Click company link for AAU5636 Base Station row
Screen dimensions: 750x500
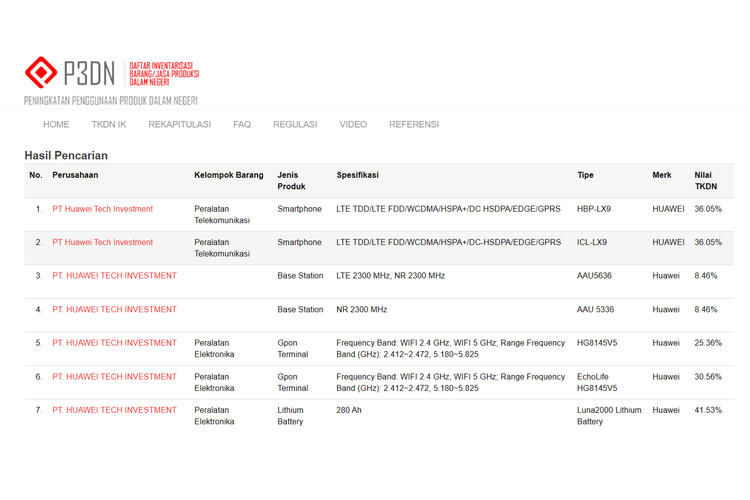[114, 275]
